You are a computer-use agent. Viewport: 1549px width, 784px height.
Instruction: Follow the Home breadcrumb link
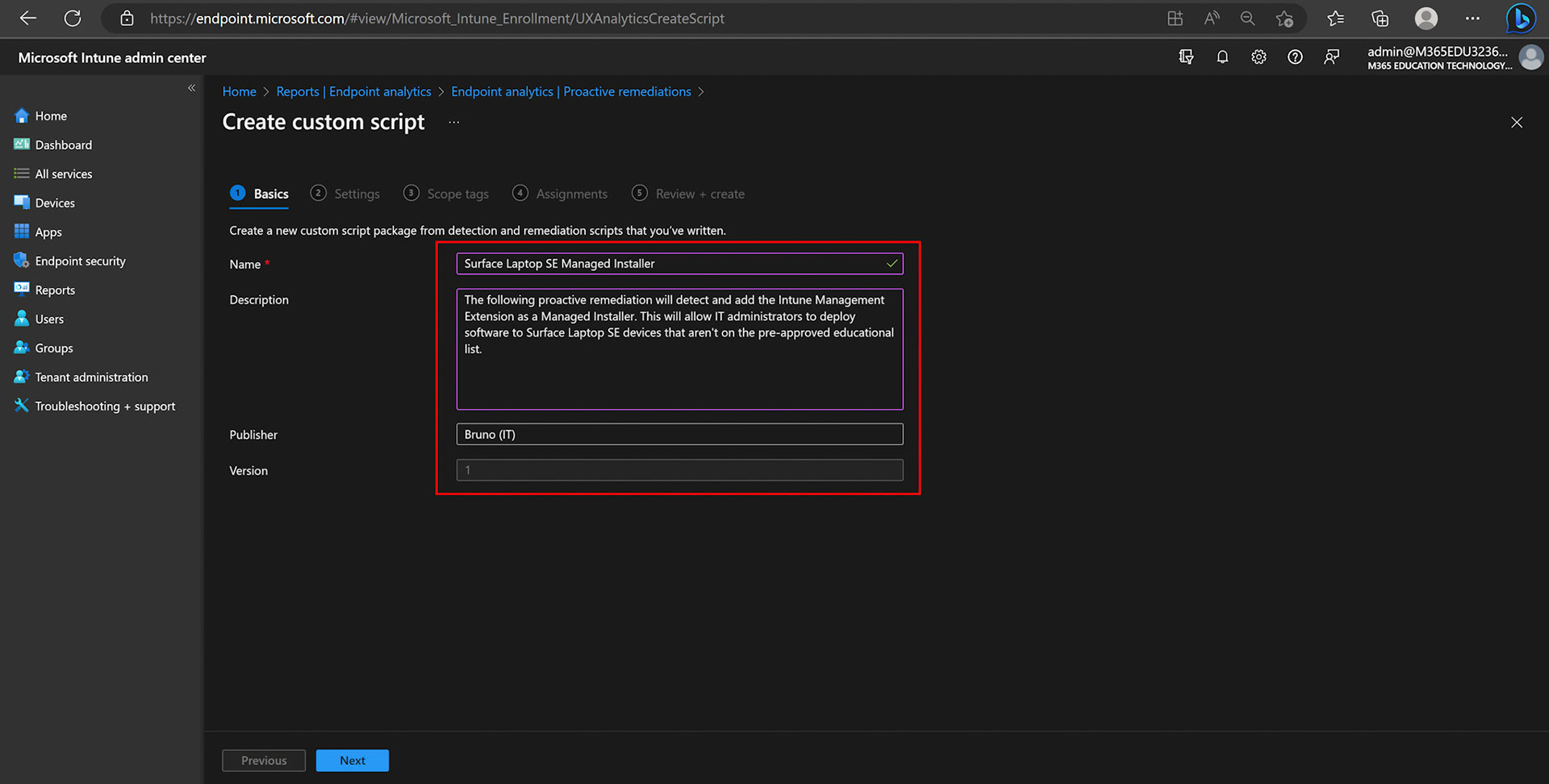point(240,92)
